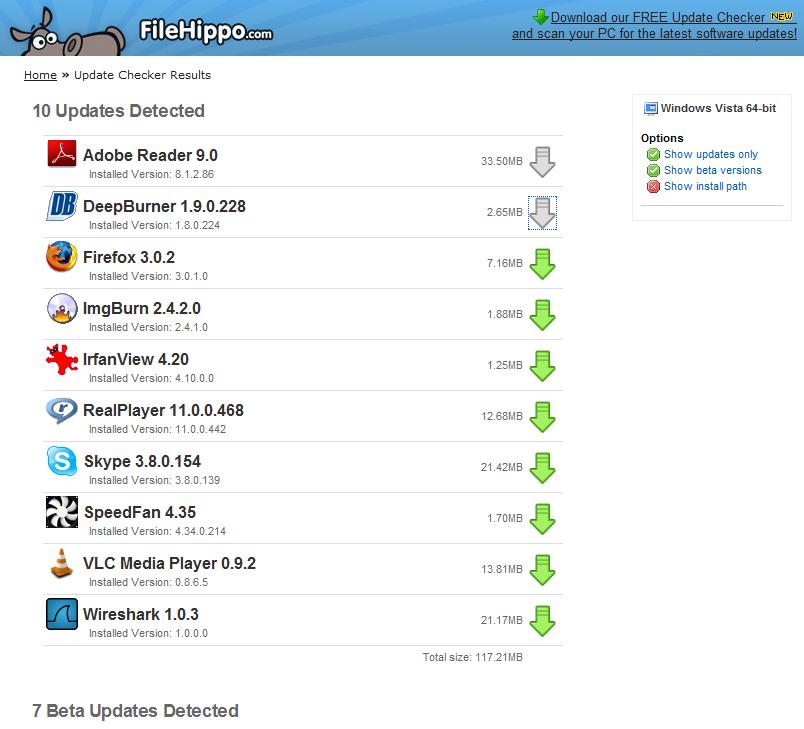Image resolution: width=804 pixels, height=729 pixels.
Task: Click the VLC traffic cone icon
Action: pos(62,563)
